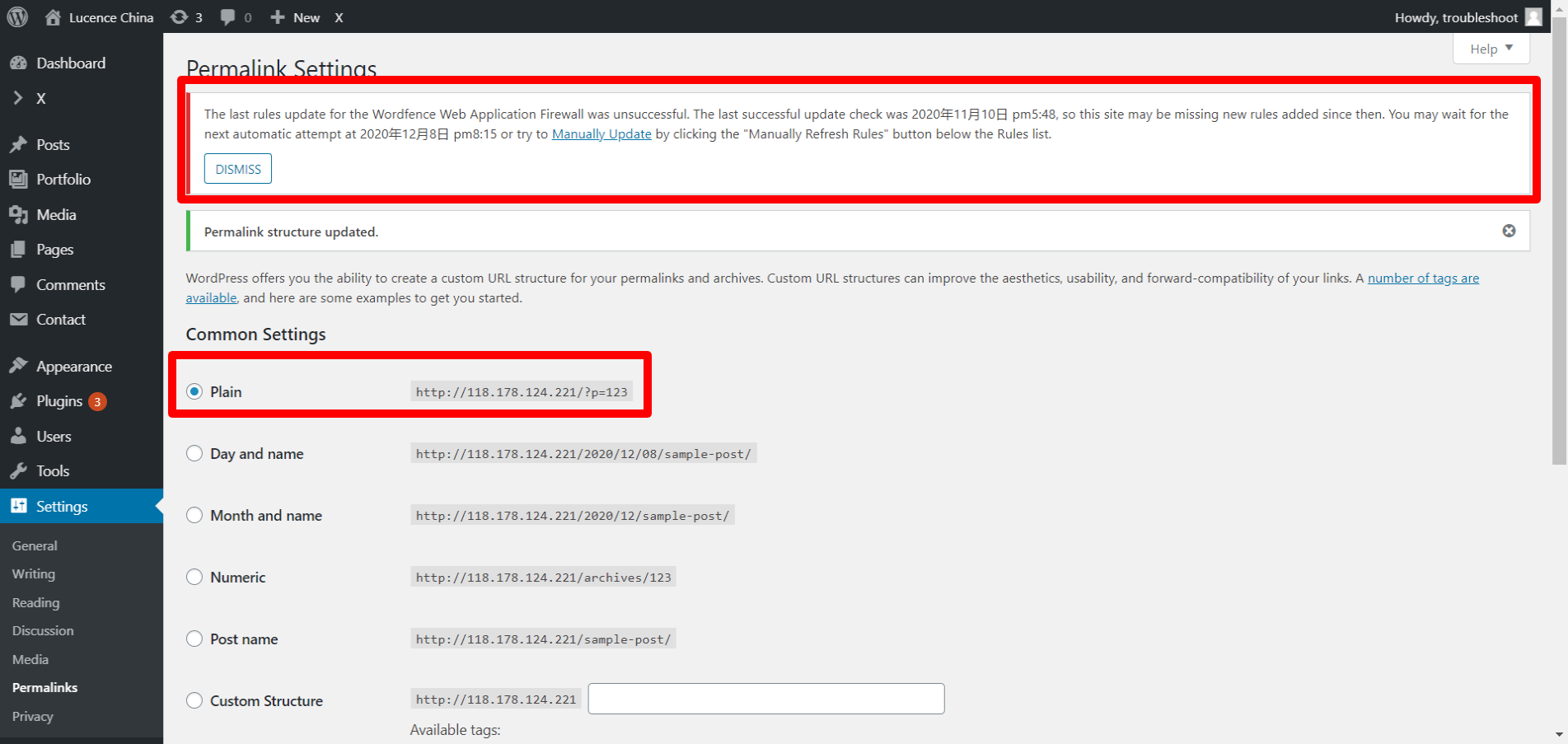
Task: Select the Day and name radio button
Action: [x=194, y=453]
